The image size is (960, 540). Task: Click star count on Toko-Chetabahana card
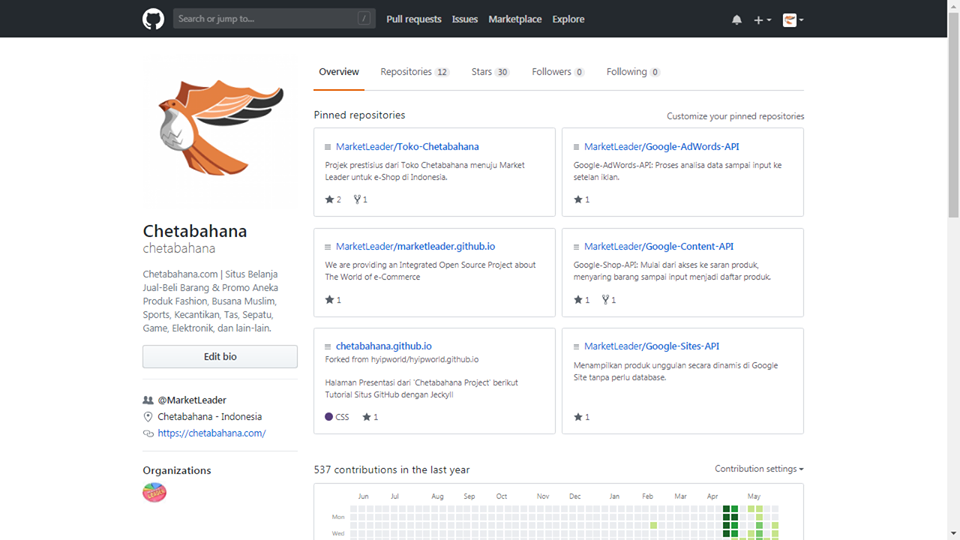[x=333, y=200]
